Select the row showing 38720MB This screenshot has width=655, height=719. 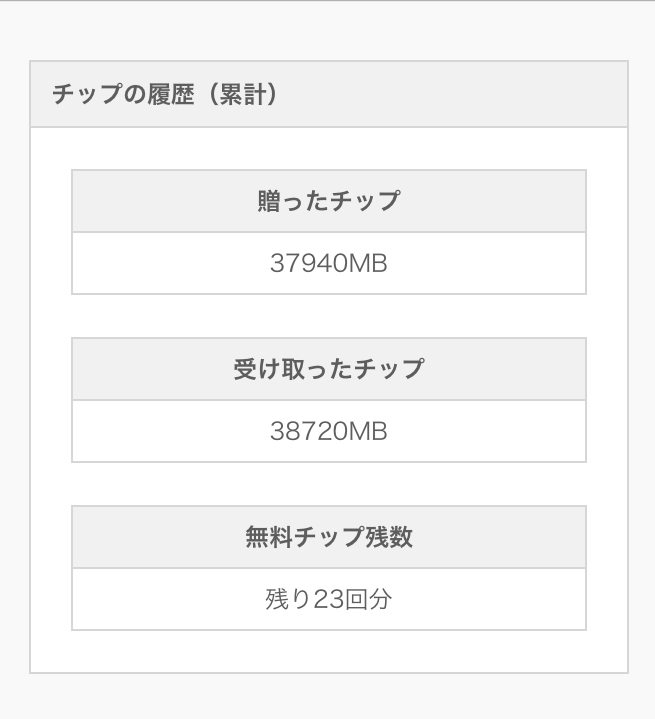[x=328, y=432]
